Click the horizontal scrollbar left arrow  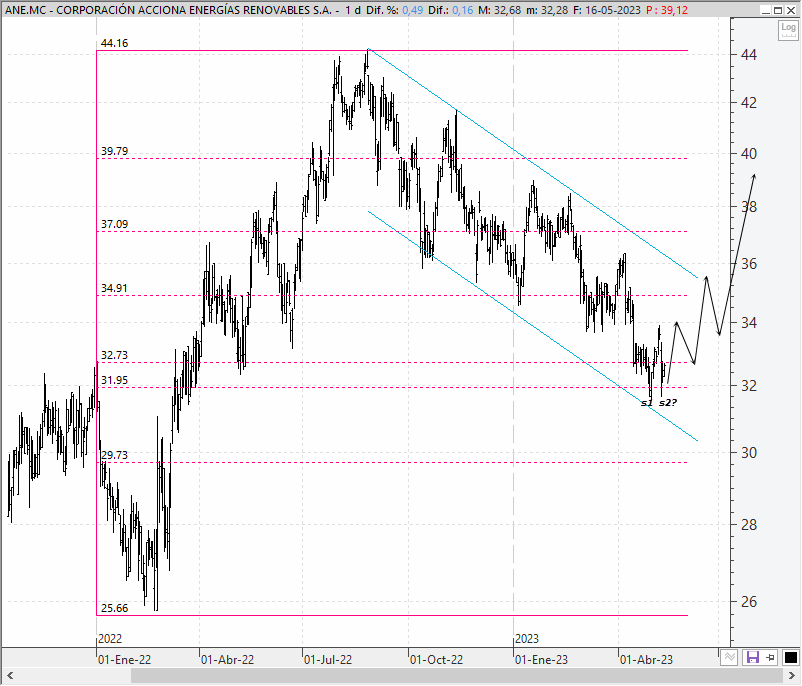click(x=9, y=676)
